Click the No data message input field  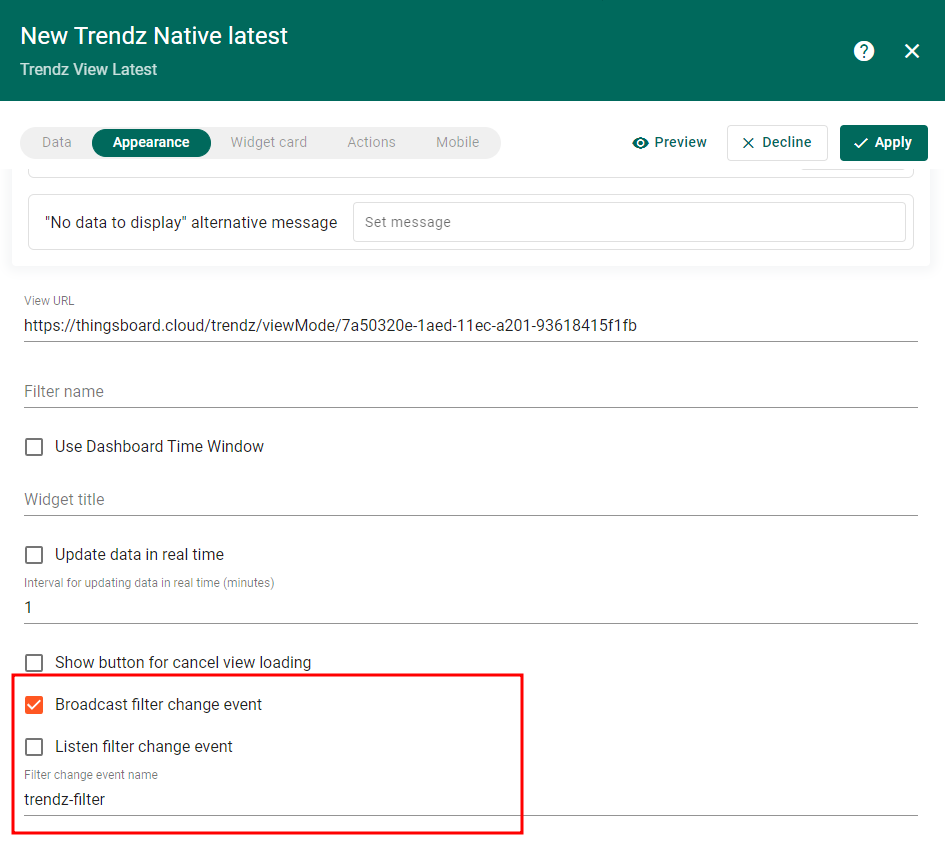click(x=628, y=222)
